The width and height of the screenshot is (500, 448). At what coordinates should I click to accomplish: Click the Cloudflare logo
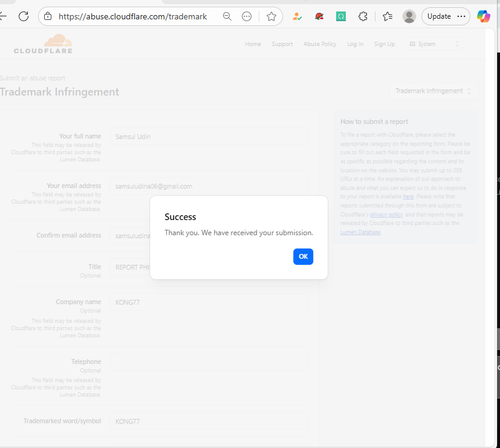43,44
